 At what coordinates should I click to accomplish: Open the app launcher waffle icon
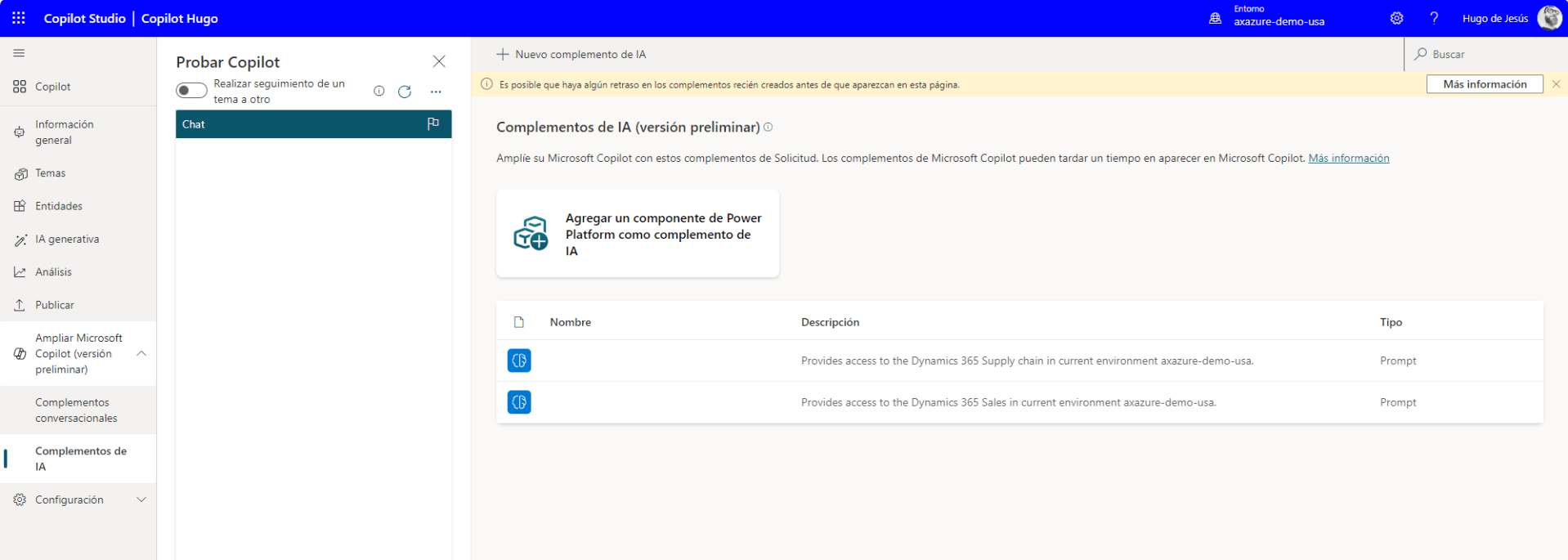[x=19, y=18]
